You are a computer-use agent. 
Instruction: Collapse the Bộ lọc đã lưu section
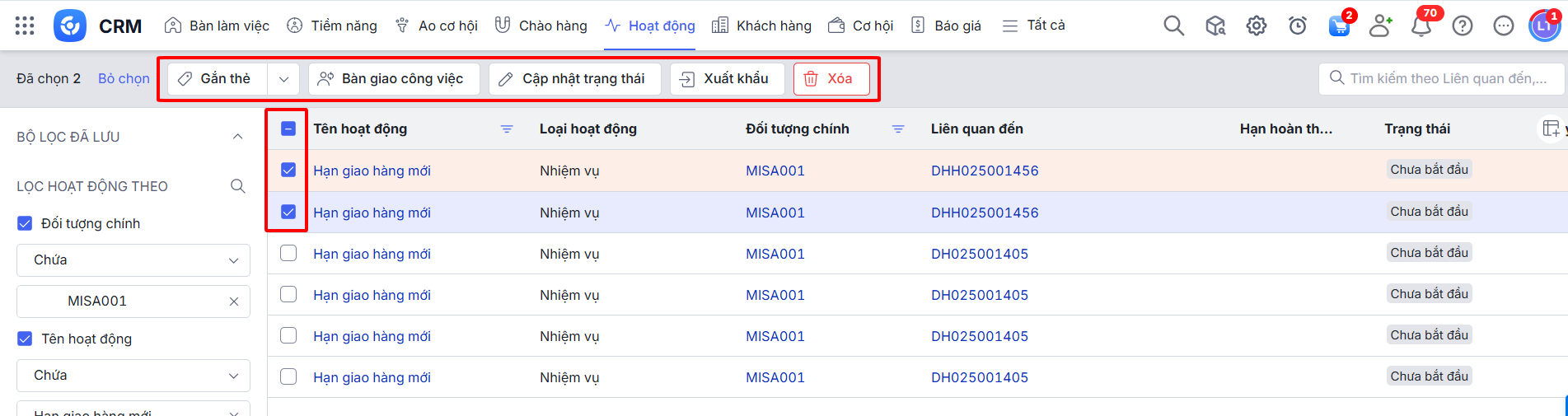point(237,137)
